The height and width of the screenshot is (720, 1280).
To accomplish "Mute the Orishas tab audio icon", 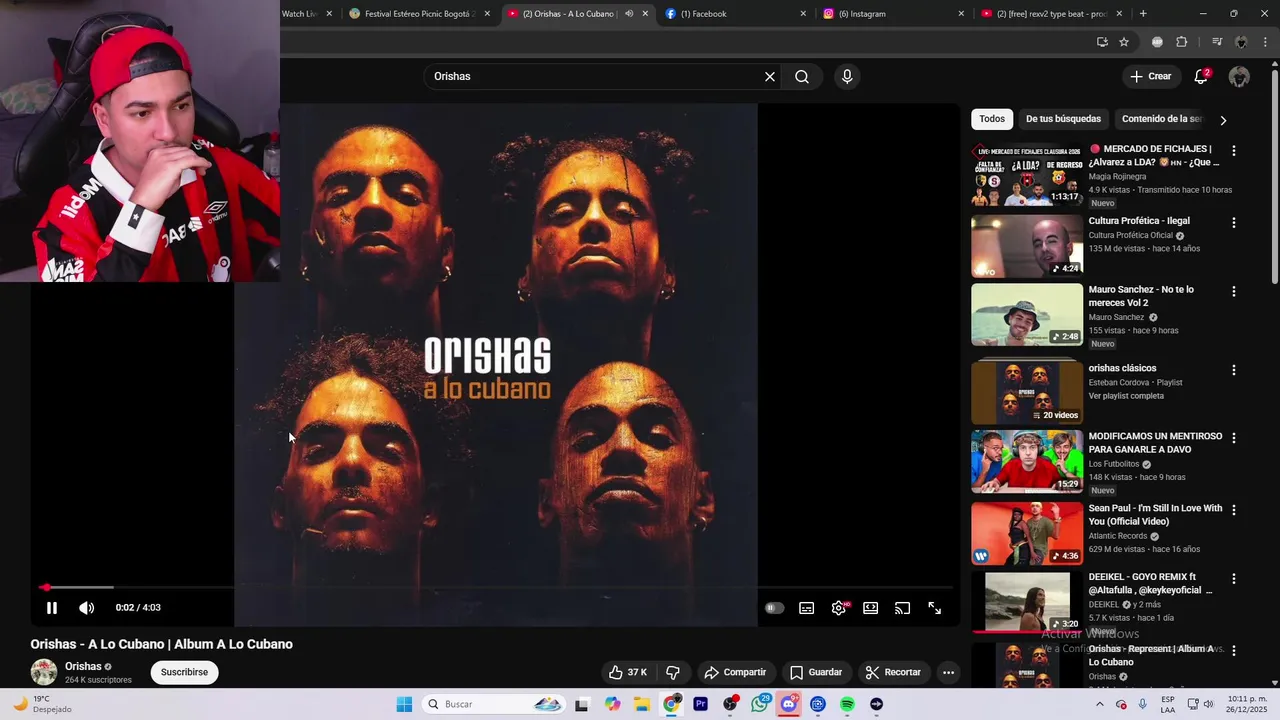I will pos(629,14).
